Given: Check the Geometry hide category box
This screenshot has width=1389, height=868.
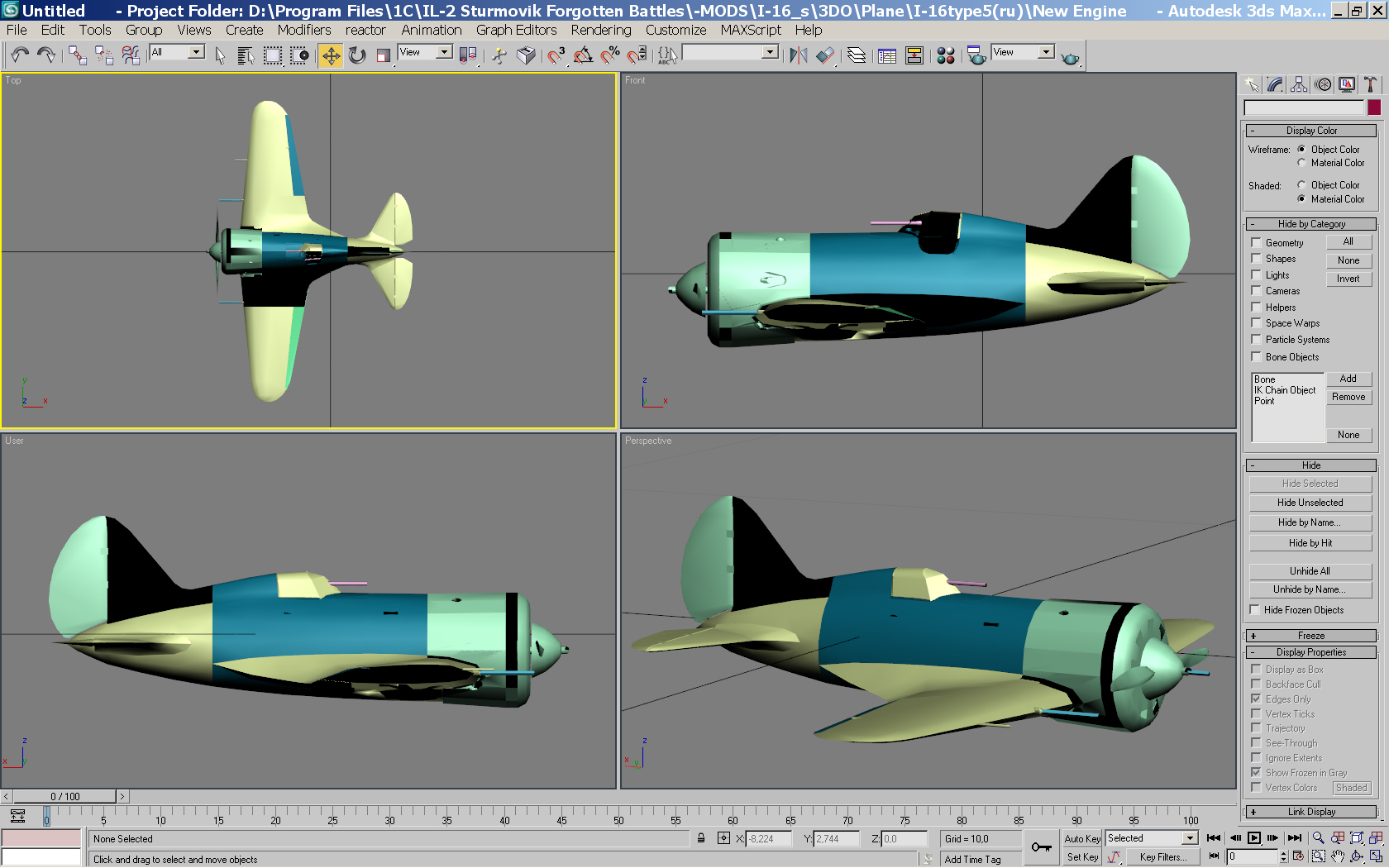Looking at the screenshot, I should click(1256, 243).
